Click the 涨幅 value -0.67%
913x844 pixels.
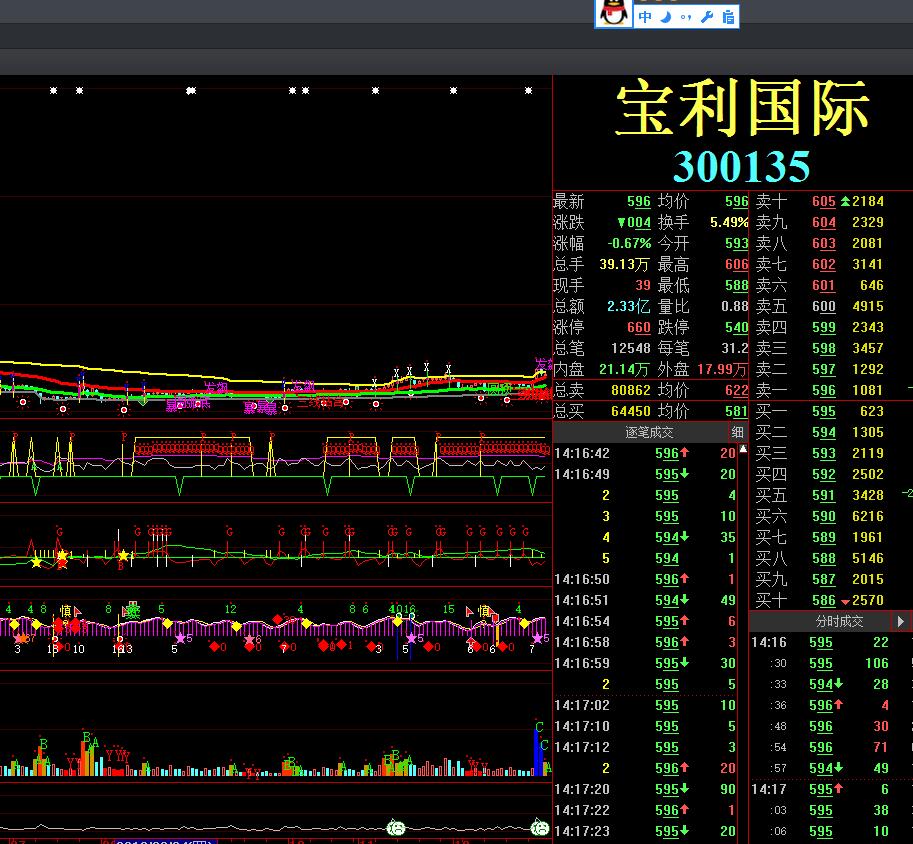pos(629,243)
